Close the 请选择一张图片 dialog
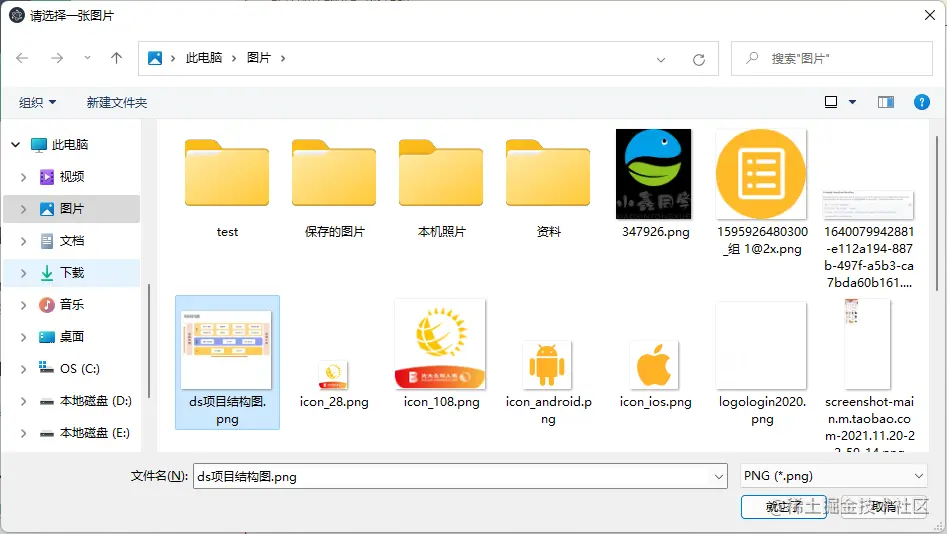The height and width of the screenshot is (534, 947). [930, 15]
